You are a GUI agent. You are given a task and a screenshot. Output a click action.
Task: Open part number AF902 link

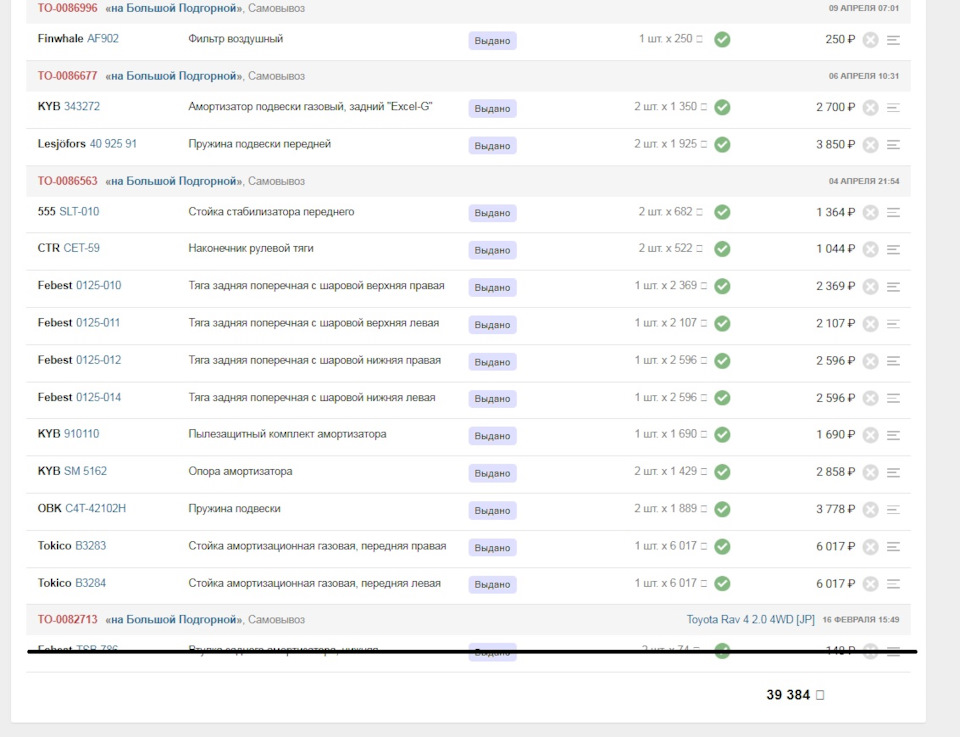pos(103,39)
